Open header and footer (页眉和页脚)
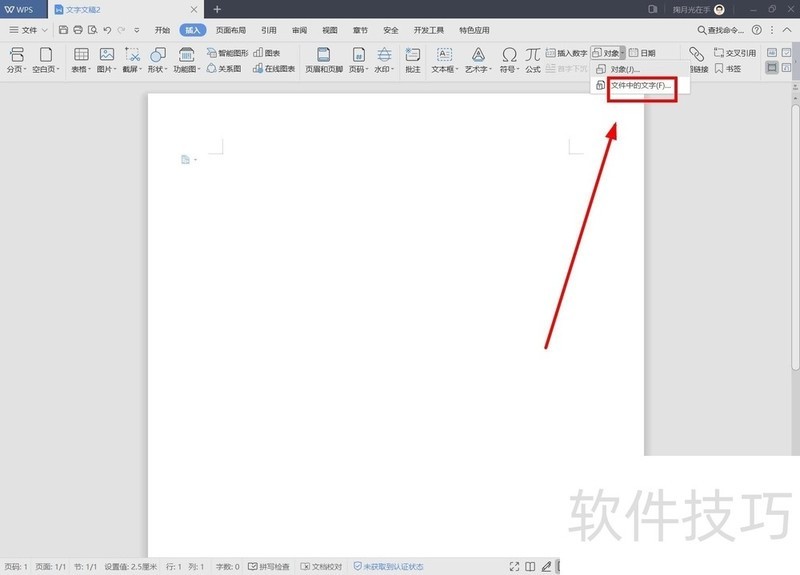Image resolution: width=800 pixels, height=575 pixels. [x=324, y=60]
